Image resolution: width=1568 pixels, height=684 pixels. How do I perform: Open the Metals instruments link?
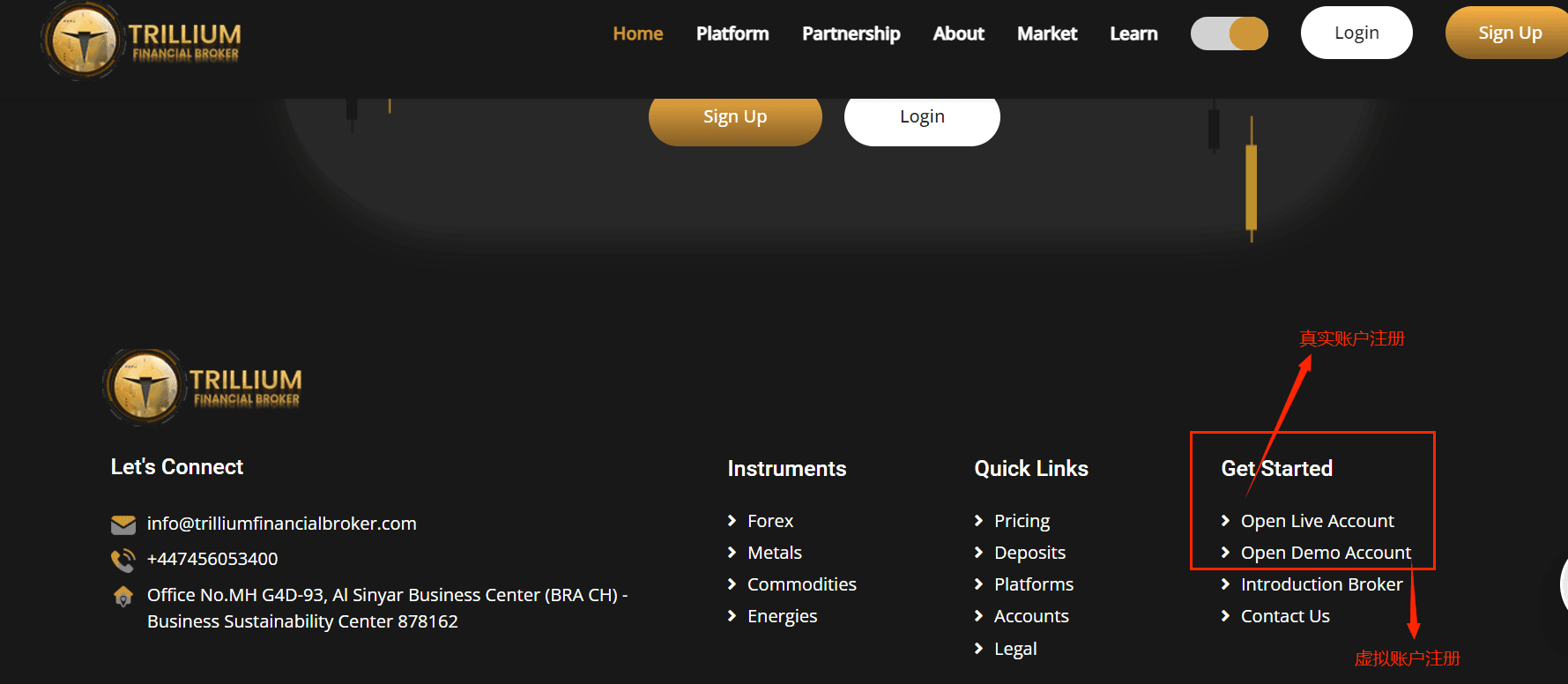[775, 553]
